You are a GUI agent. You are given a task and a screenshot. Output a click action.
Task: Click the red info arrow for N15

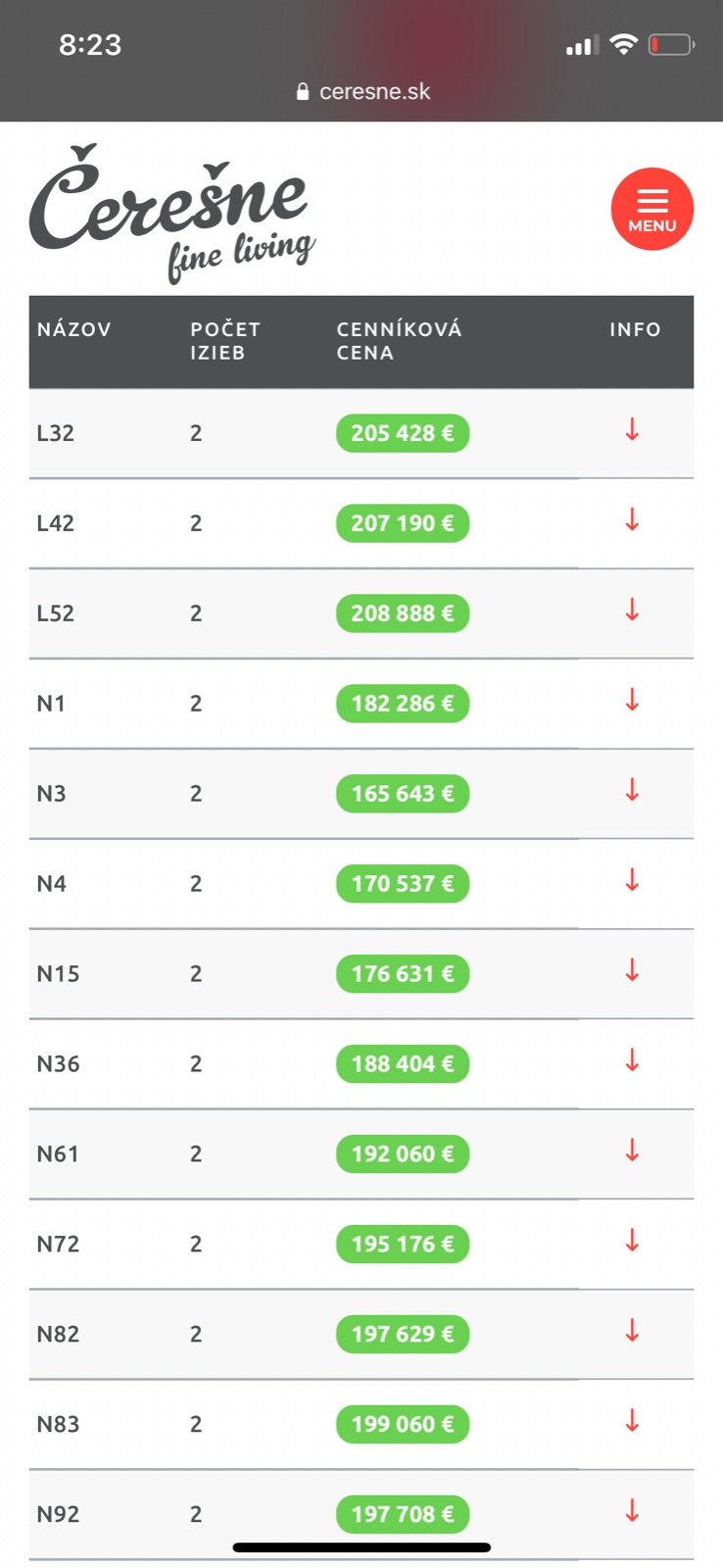[632, 971]
